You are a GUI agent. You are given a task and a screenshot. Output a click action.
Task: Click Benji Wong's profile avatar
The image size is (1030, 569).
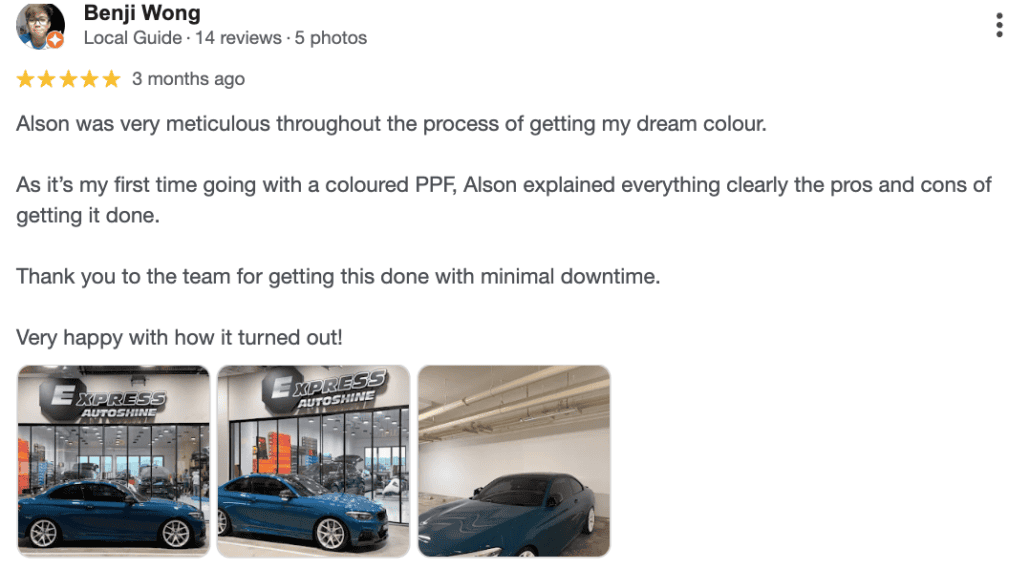click(x=40, y=26)
